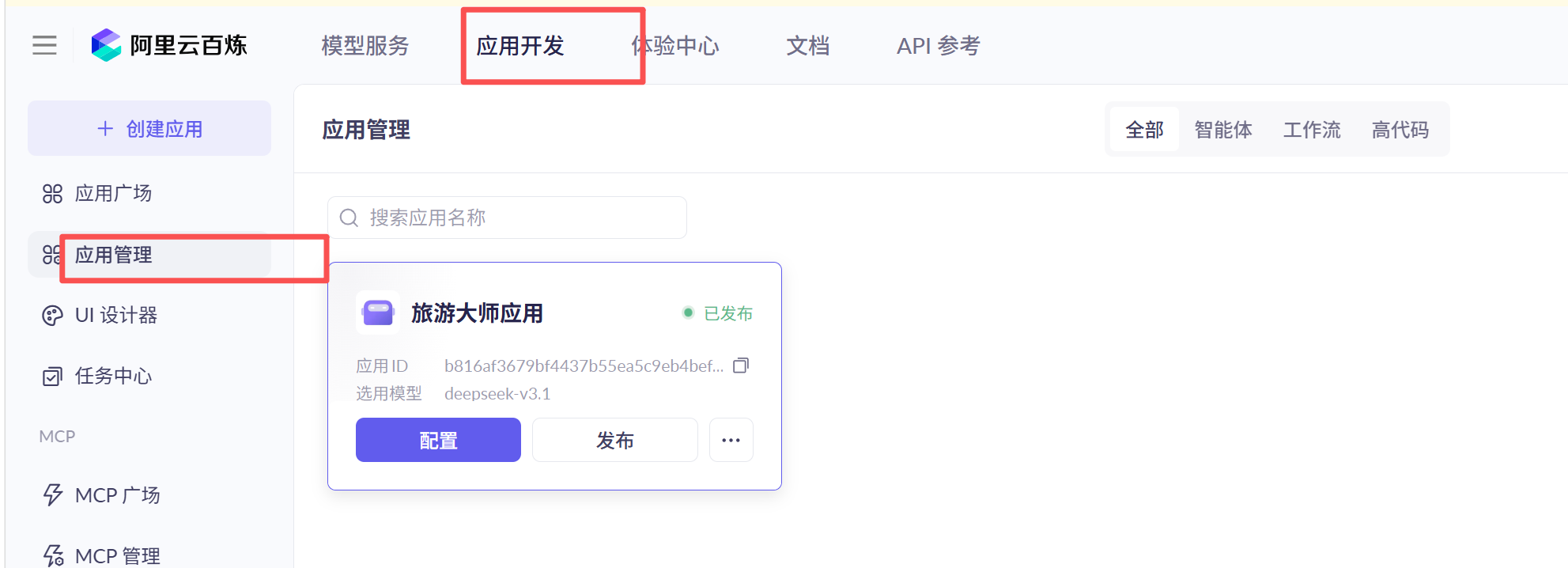This screenshot has width=1568, height=568.
Task: Click the 任务中心 checklist icon
Action: tap(52, 377)
